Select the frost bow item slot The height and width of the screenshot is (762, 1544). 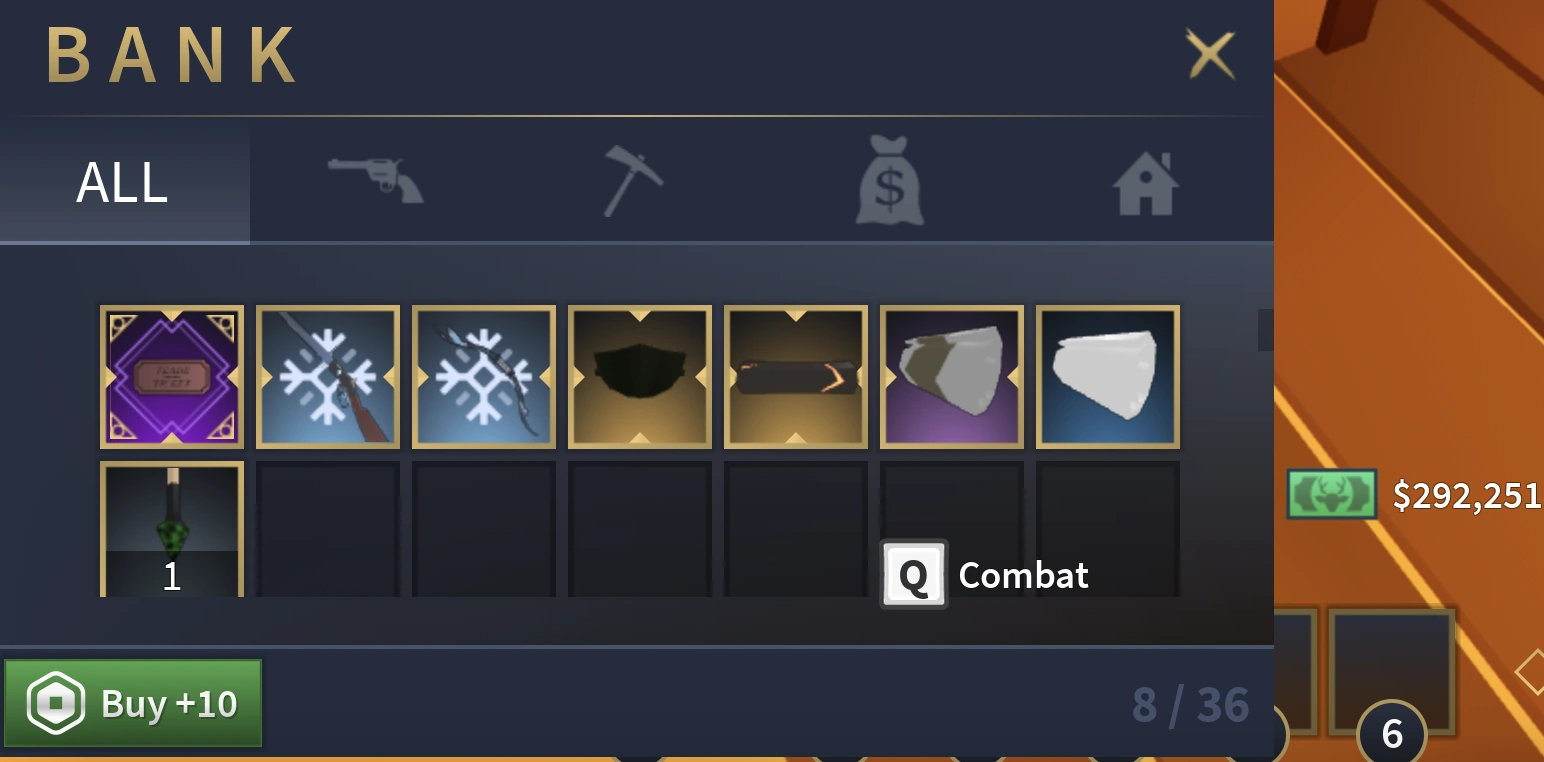click(484, 377)
